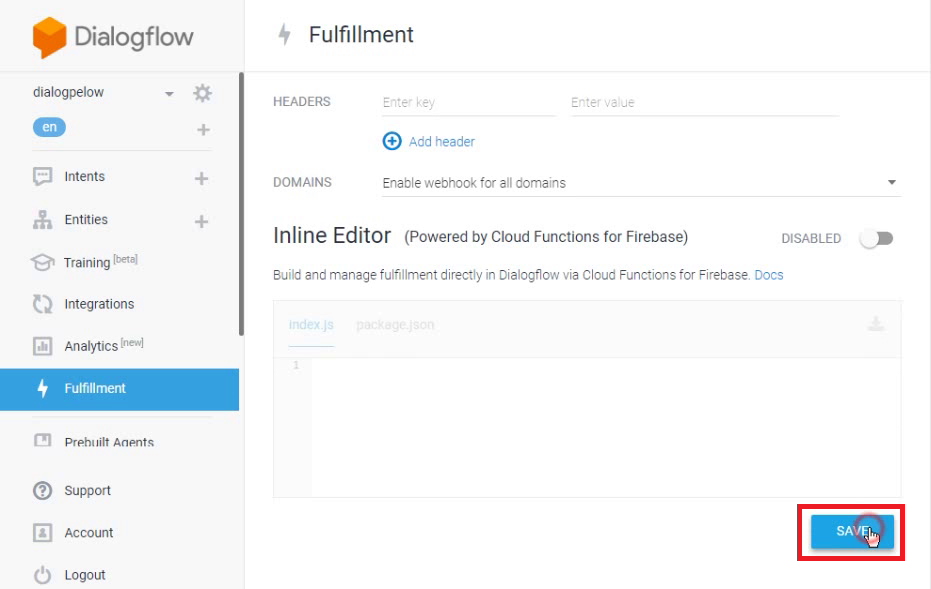Click the Support question mark icon

[x=42, y=491]
